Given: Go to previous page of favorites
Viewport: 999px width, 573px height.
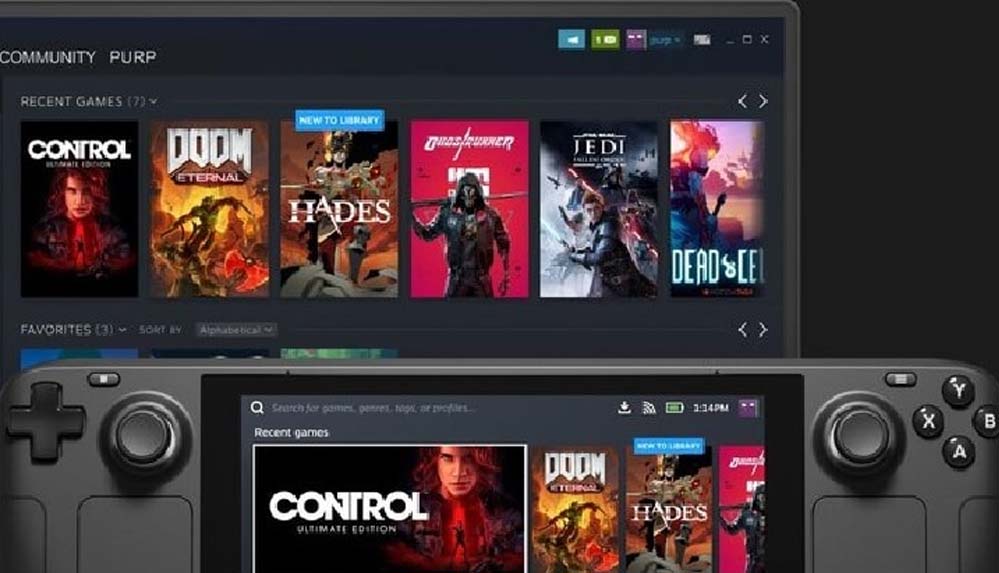Looking at the screenshot, I should (x=742, y=330).
